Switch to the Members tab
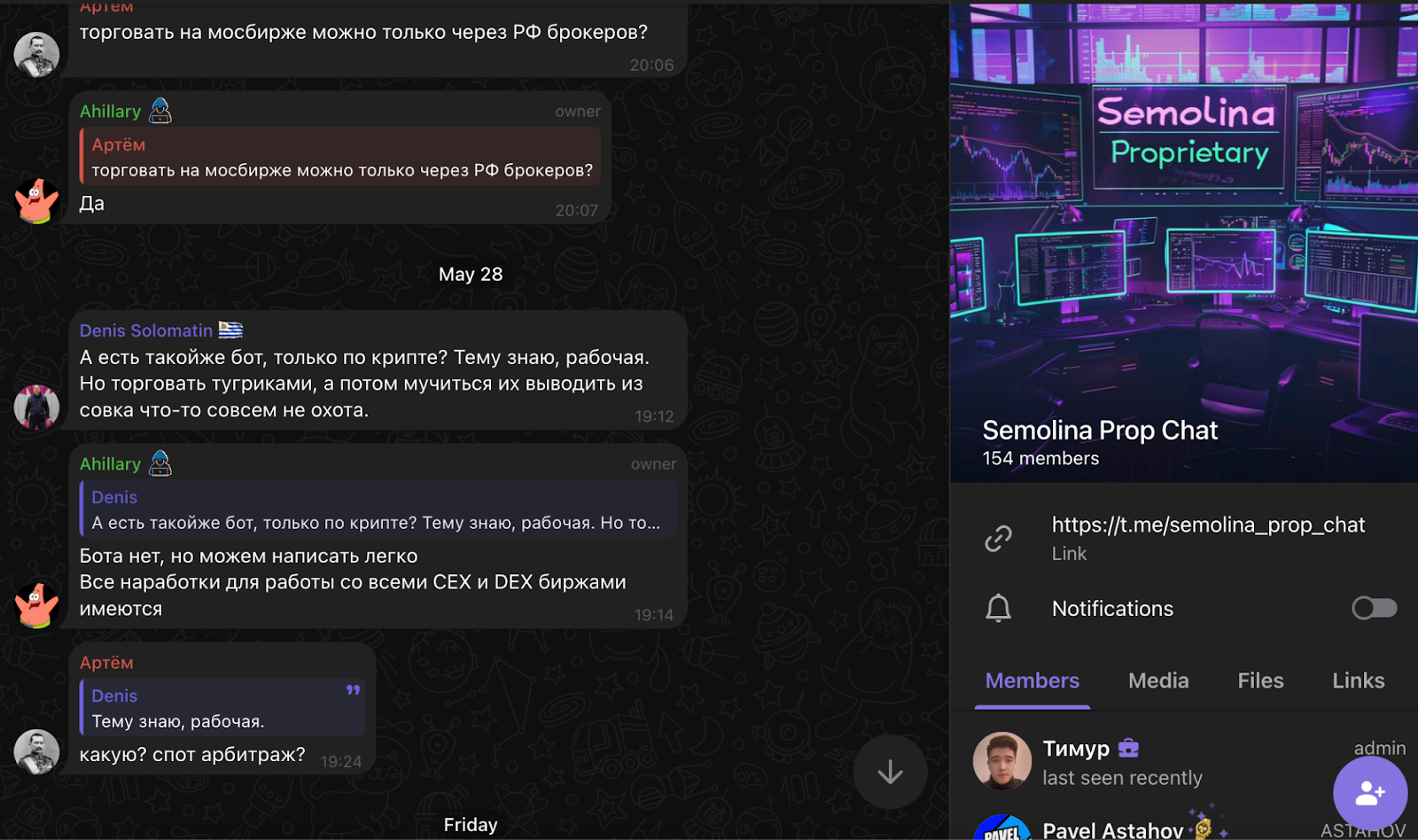Viewport: 1418px width, 840px height. click(1032, 681)
